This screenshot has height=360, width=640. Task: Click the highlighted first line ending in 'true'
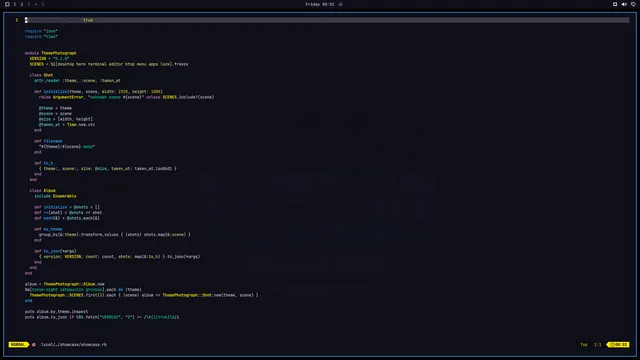pos(327,20)
